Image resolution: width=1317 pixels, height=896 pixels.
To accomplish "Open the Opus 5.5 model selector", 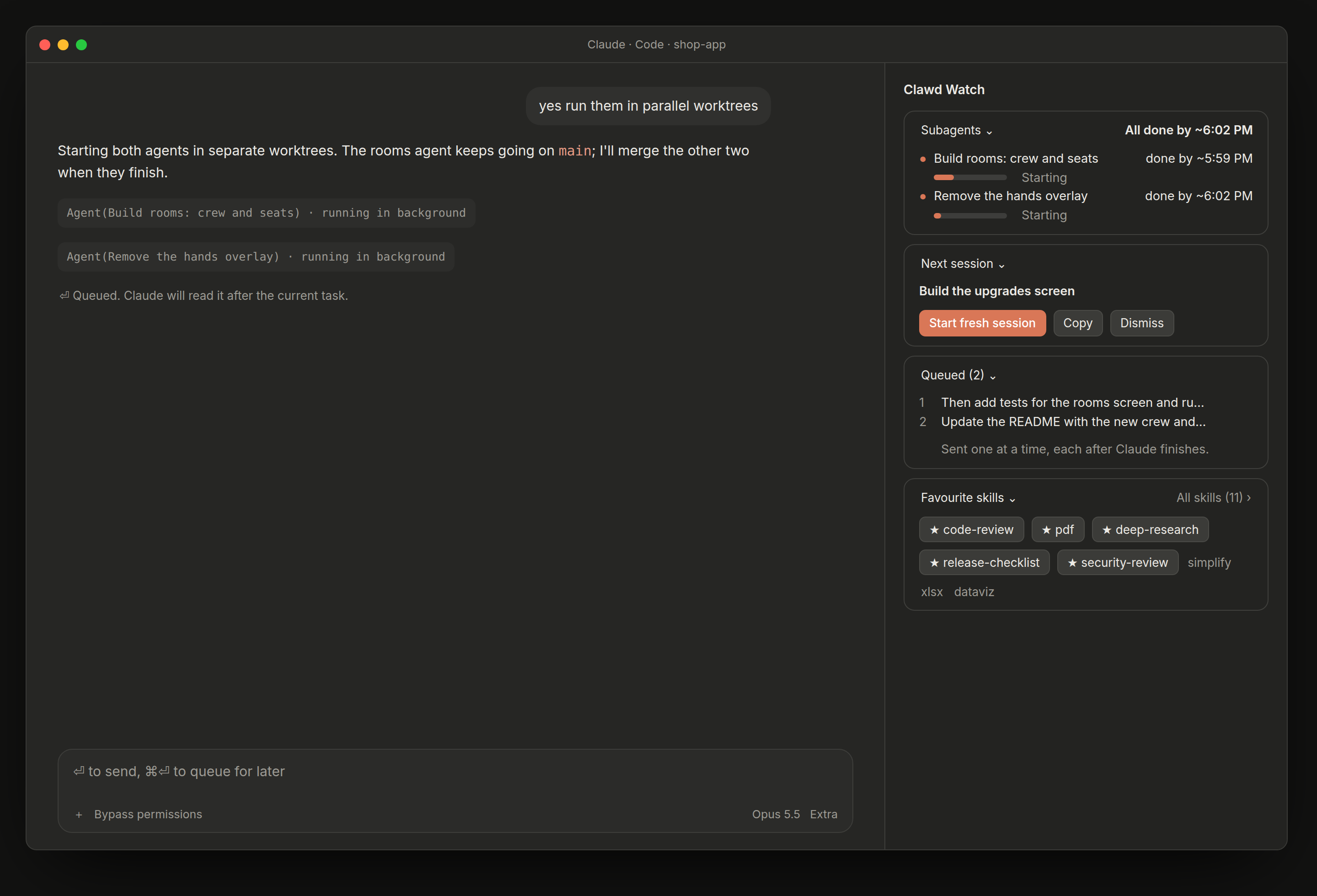I will click(x=775, y=814).
